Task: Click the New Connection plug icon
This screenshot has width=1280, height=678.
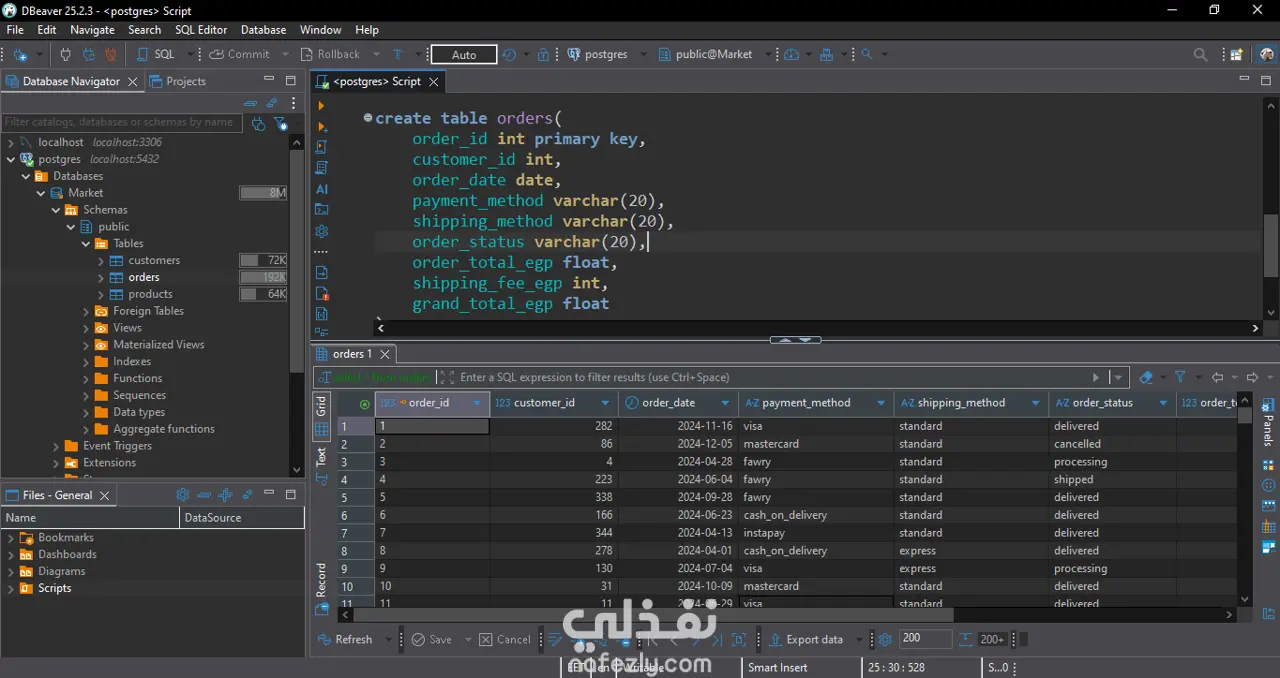Action: coord(20,55)
